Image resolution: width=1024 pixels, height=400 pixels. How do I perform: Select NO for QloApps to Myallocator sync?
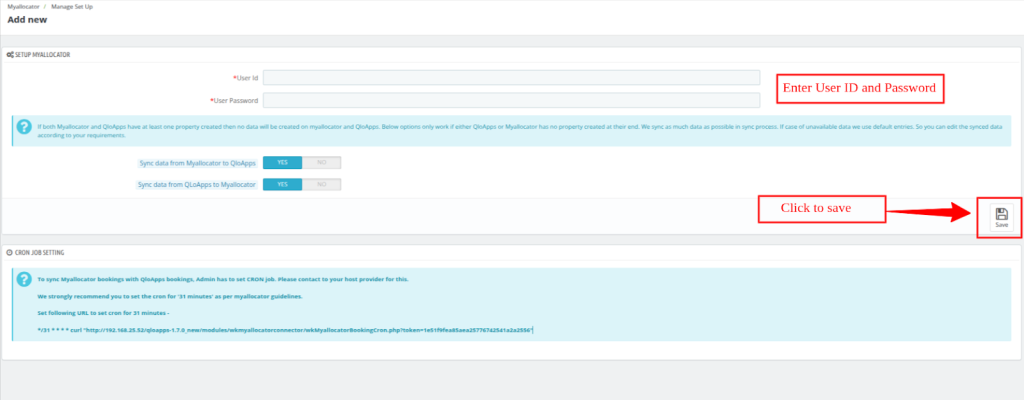321,184
